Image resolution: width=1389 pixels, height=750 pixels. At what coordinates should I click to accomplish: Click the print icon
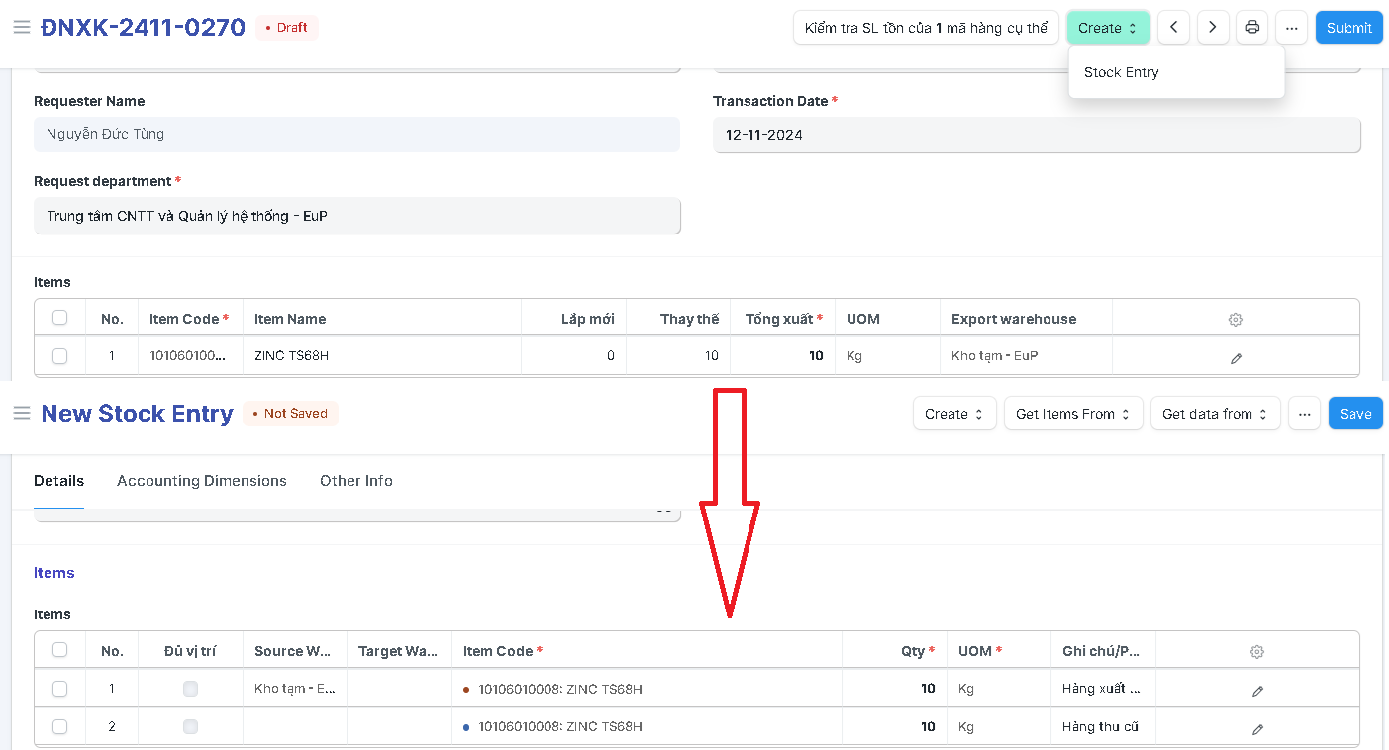1252,28
